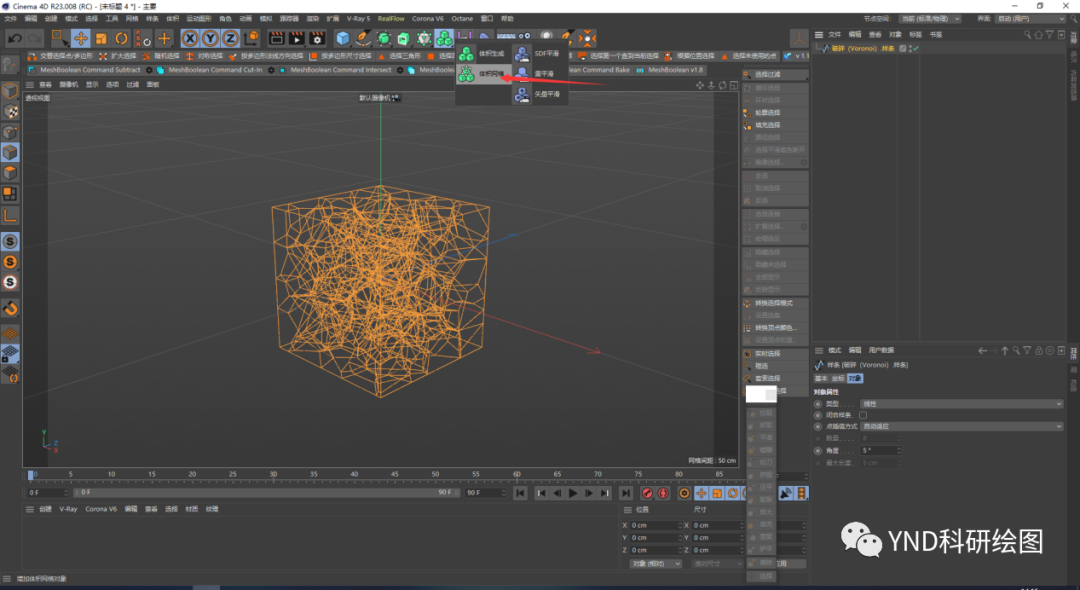This screenshot has width=1080, height=590.
Task: Toggle green checkmark enabling Voronoi spline object
Action: (x=915, y=49)
